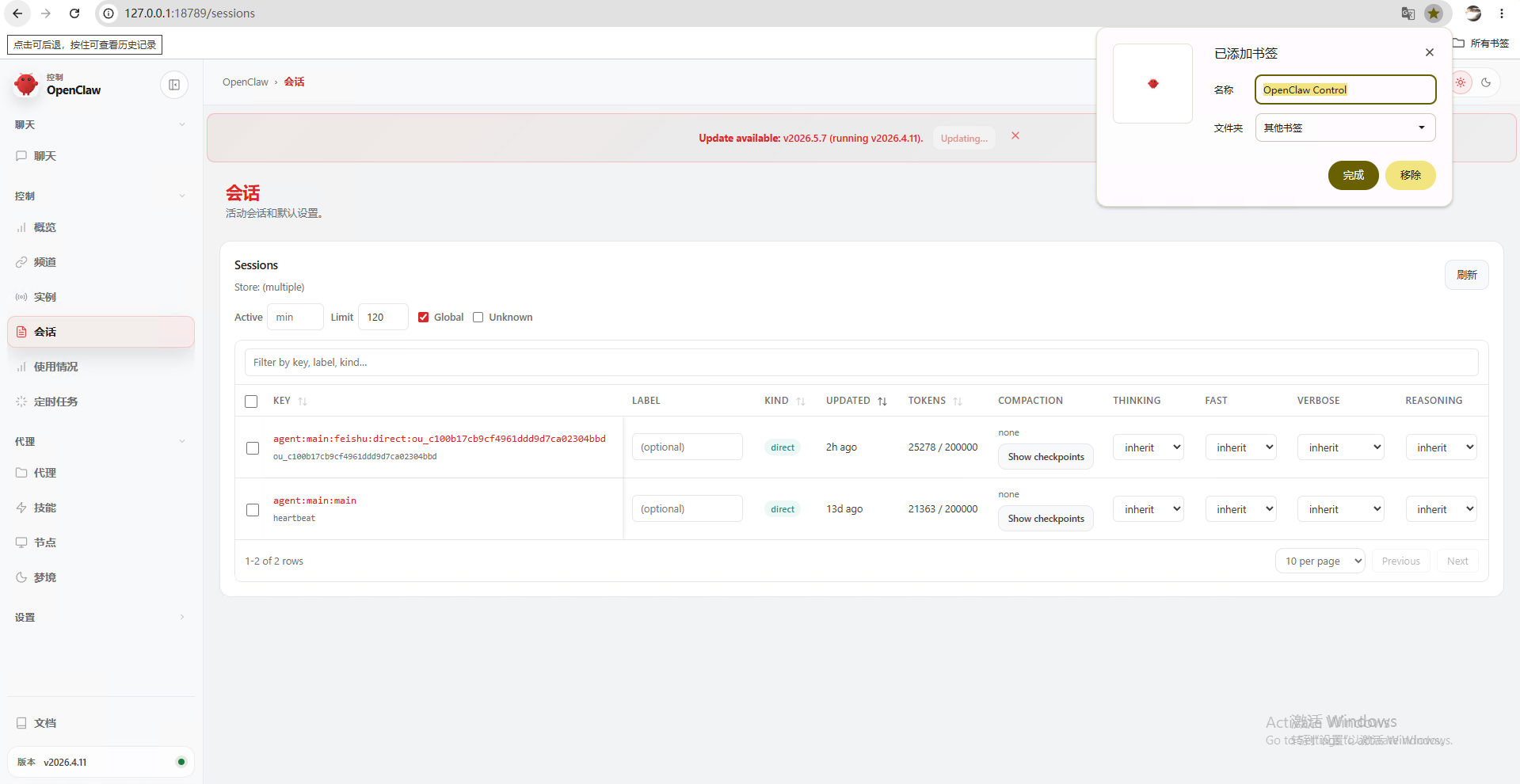
Task: Switch to light theme sun icon
Action: (1461, 82)
